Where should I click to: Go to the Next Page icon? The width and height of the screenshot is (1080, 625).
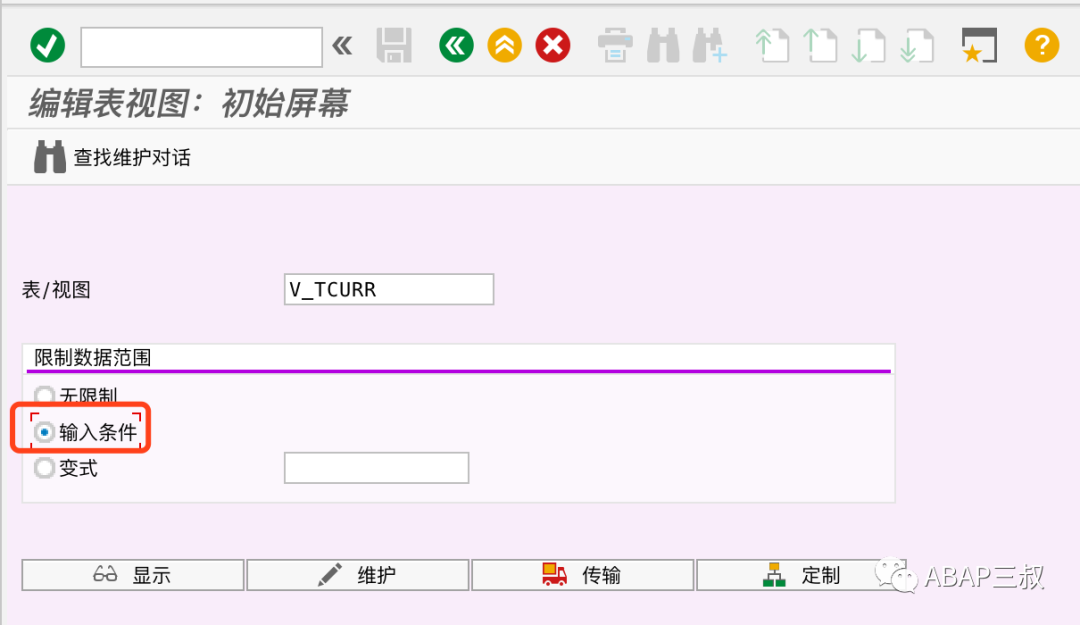coord(869,46)
